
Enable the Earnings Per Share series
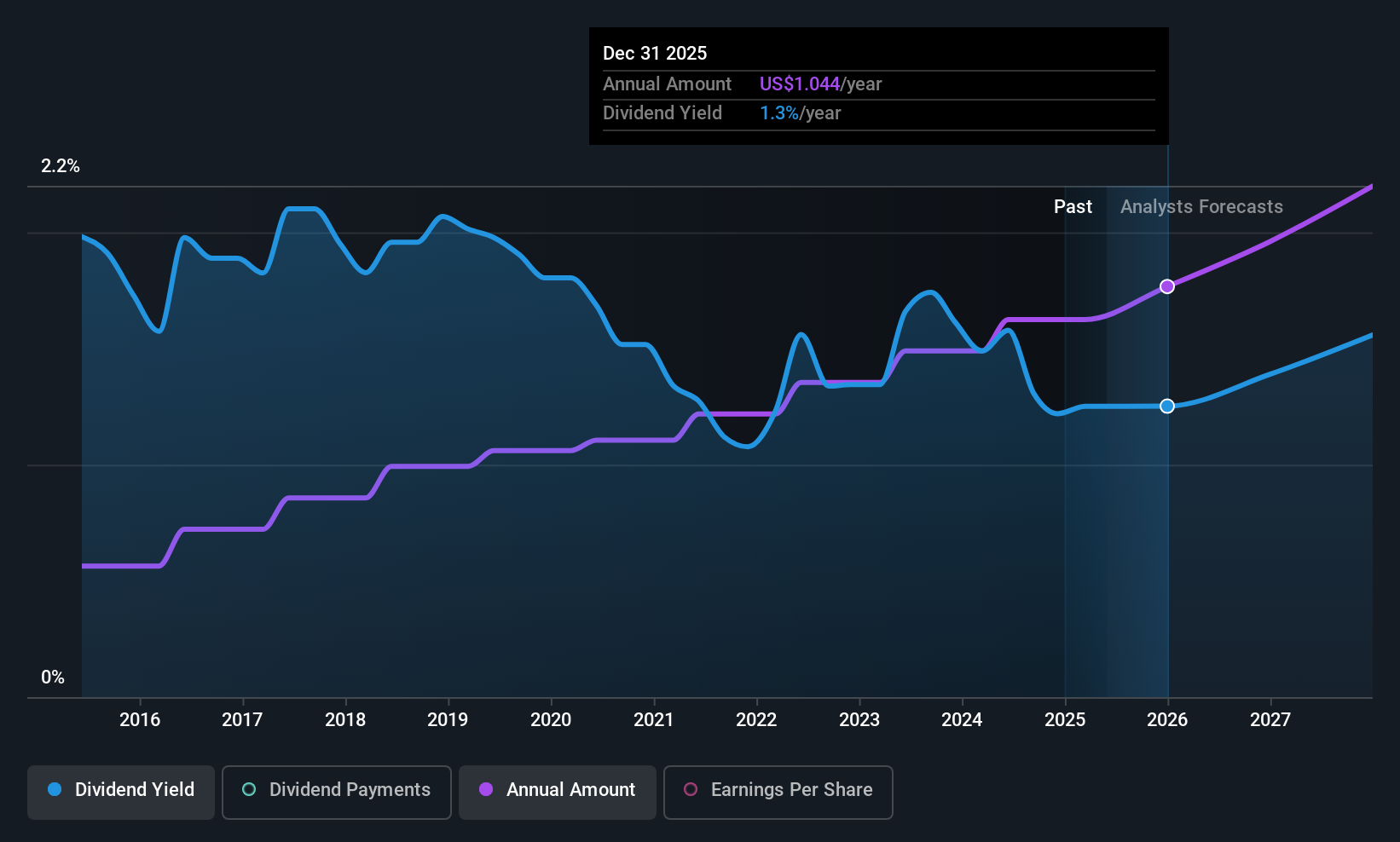[x=778, y=793]
